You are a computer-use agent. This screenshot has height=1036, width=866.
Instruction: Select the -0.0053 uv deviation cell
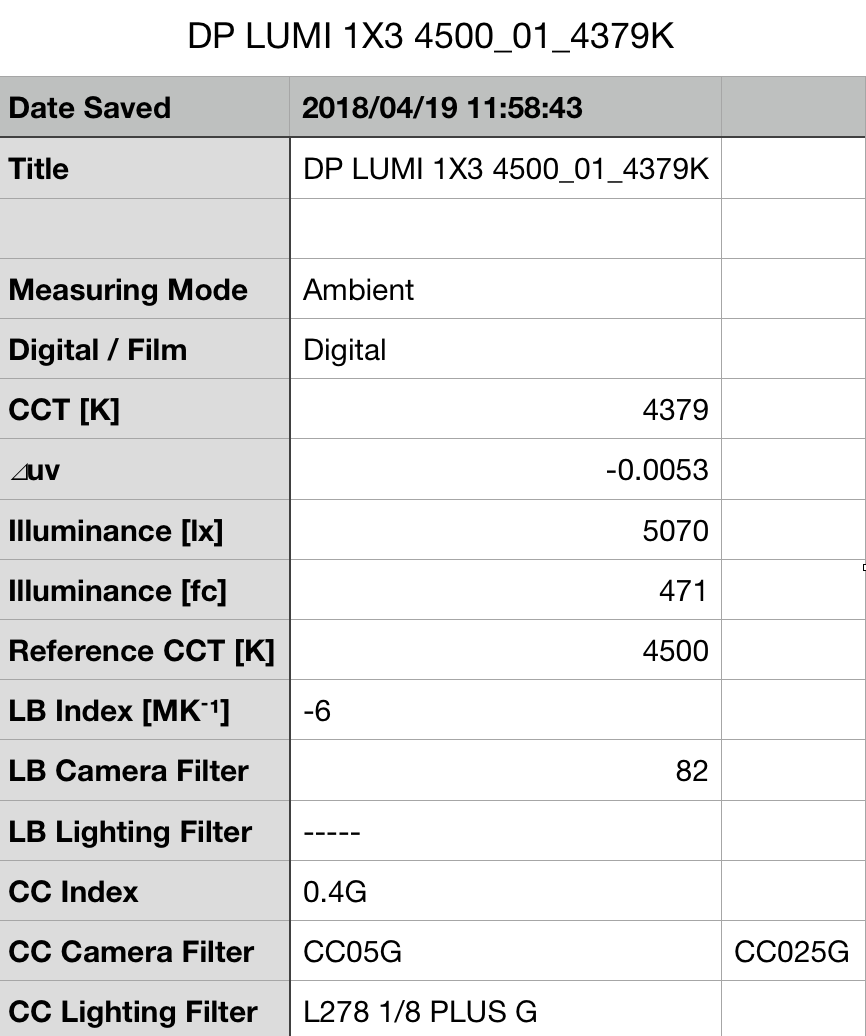(657, 470)
